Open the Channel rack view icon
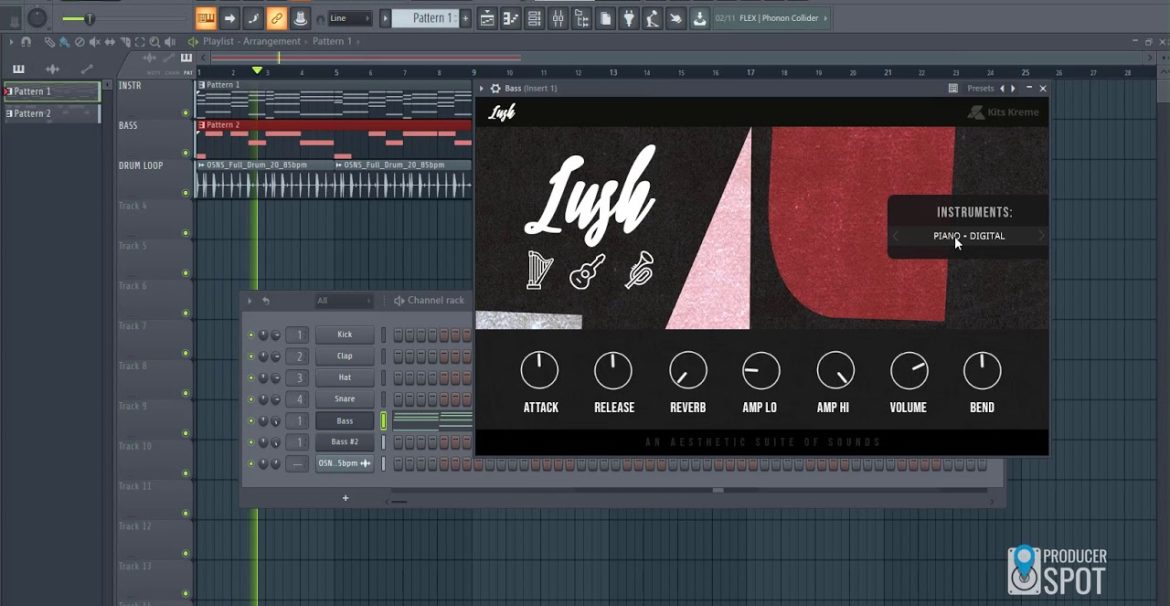Viewport: 1170px width, 606px height. click(x=534, y=19)
